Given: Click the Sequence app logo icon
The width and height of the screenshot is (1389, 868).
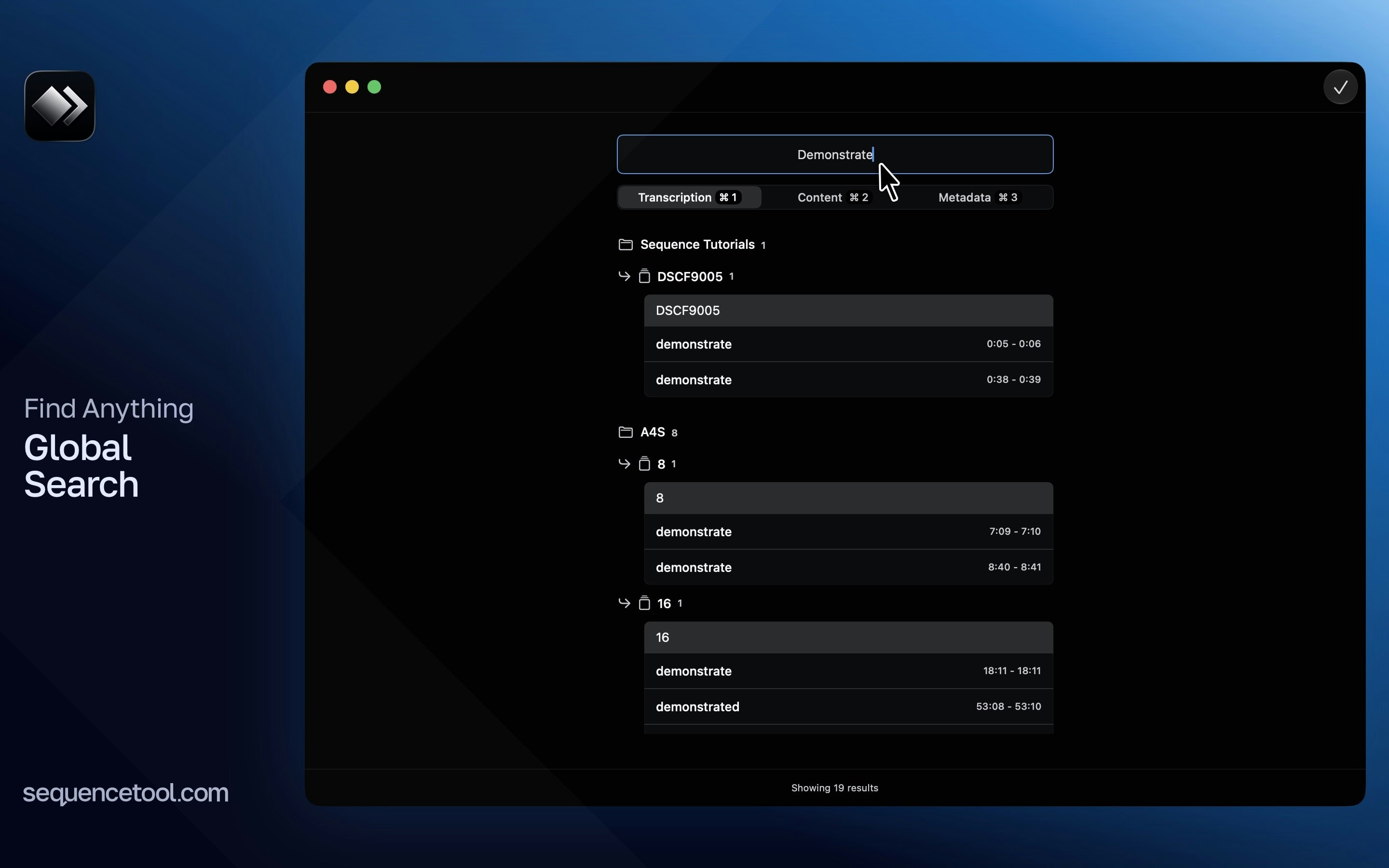Looking at the screenshot, I should (60, 106).
